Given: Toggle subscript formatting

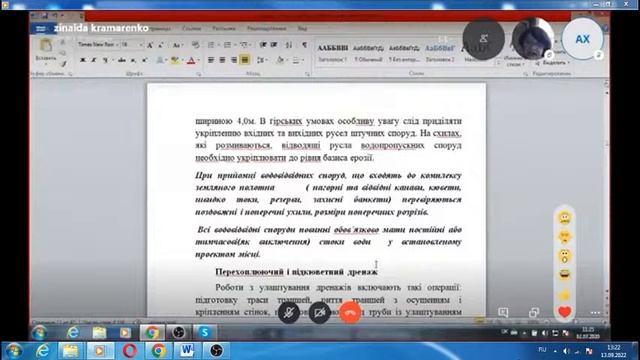Looking at the screenshot, I should (133, 60).
